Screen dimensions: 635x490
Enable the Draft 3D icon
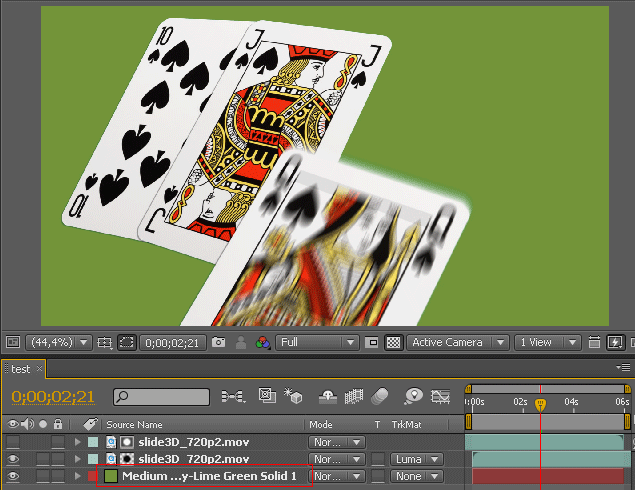tap(293, 396)
